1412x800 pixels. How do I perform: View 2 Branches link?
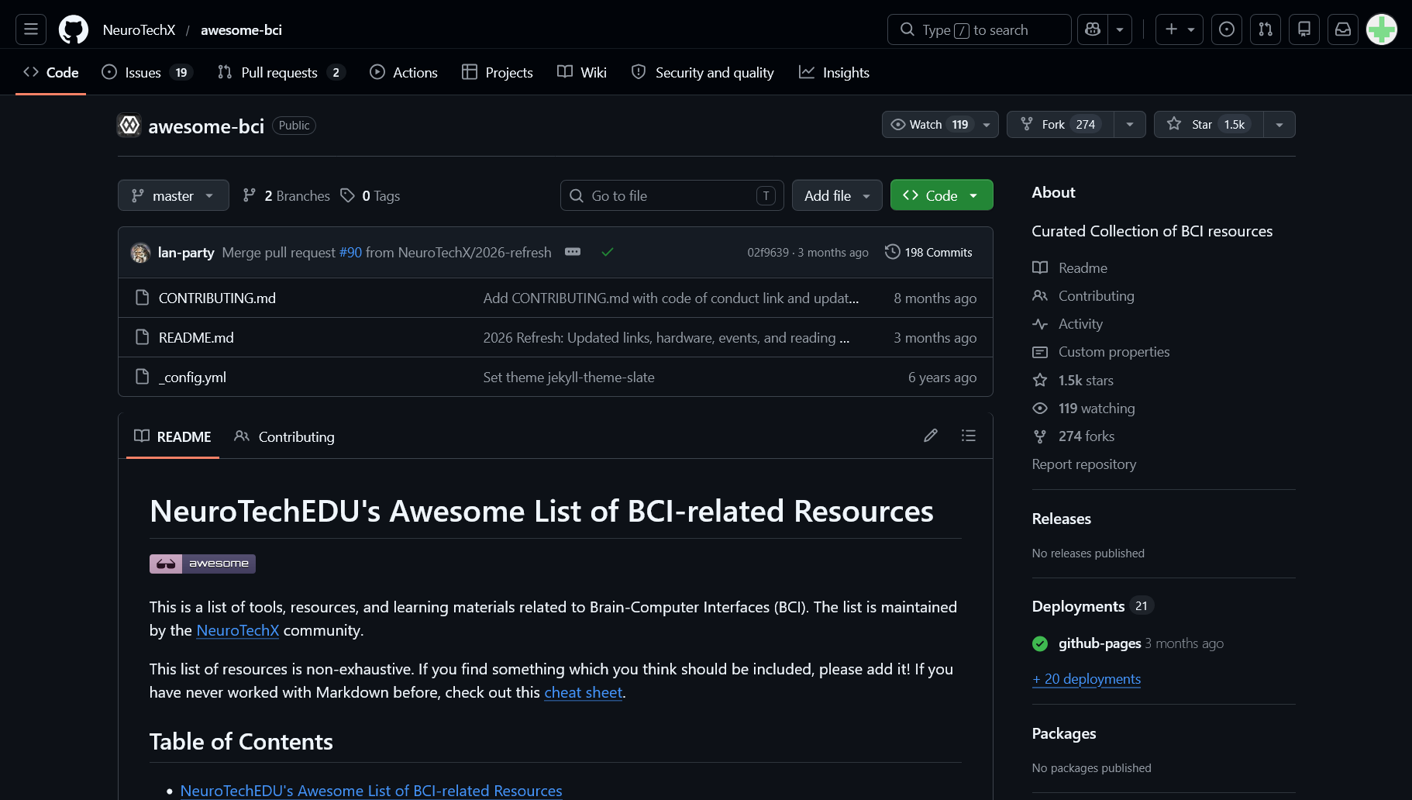(x=286, y=195)
